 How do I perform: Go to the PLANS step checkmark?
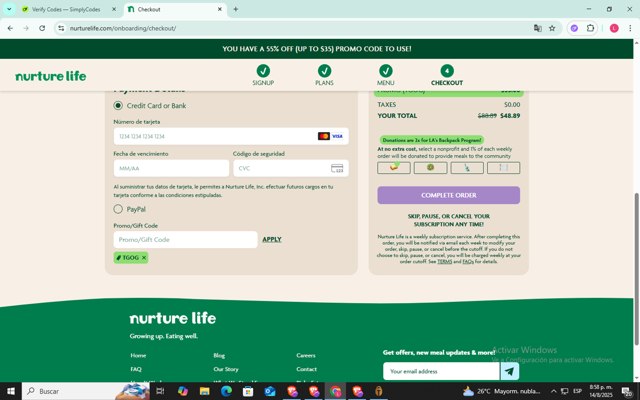pos(324,71)
